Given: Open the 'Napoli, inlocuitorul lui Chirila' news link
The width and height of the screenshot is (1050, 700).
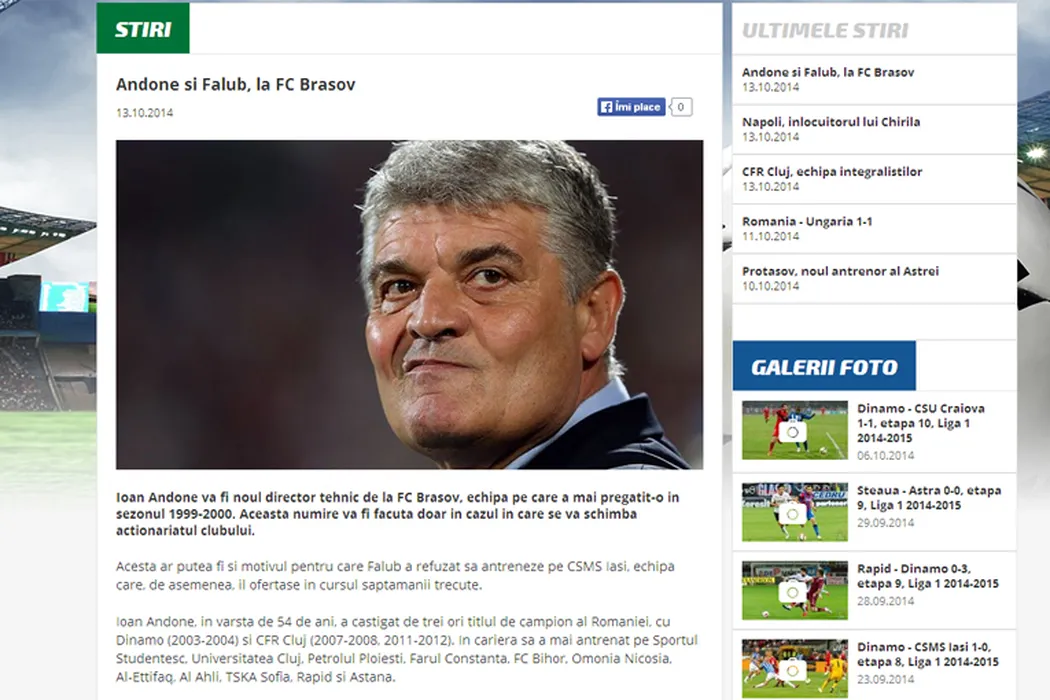Looking at the screenshot, I should (x=831, y=122).
